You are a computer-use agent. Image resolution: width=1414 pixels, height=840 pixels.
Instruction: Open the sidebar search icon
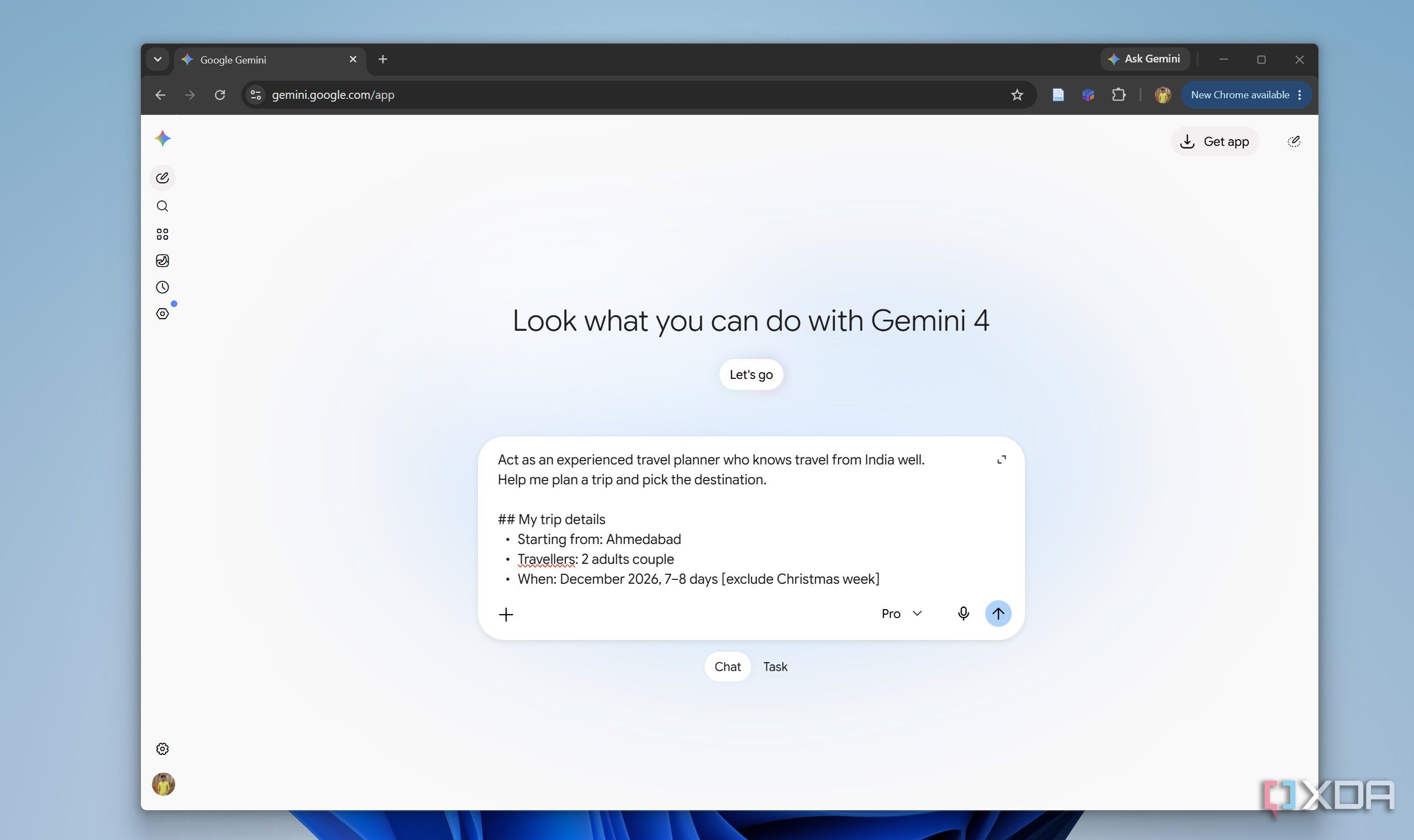click(x=162, y=206)
